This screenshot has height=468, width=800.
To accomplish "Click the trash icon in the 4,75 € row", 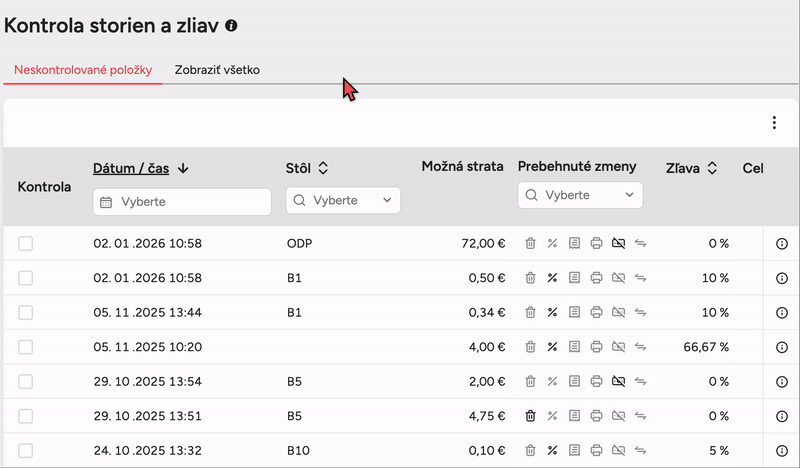I will coord(531,416).
